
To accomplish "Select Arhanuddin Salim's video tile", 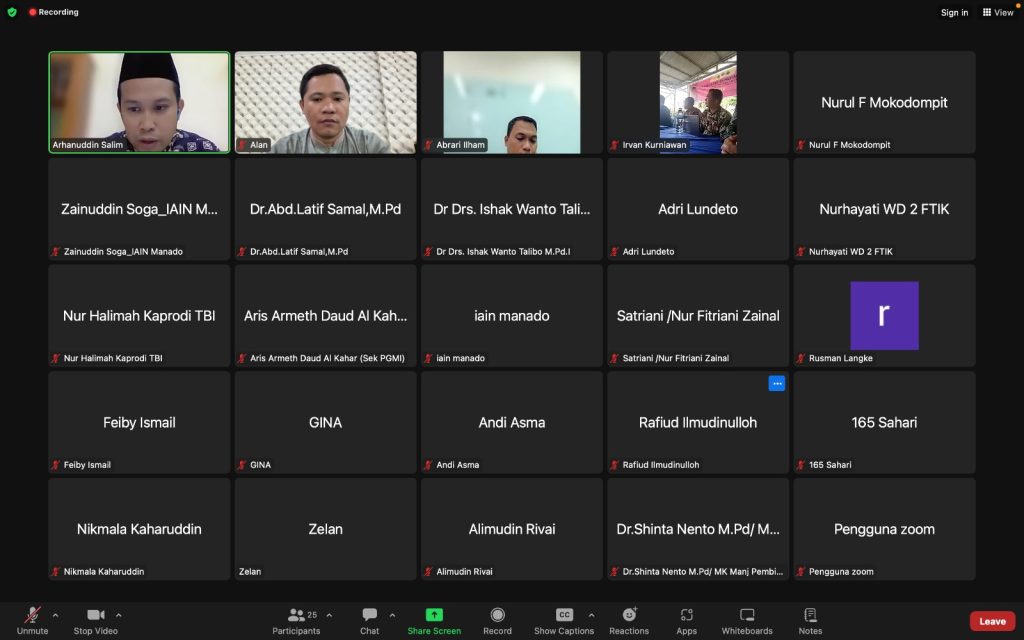I will (139, 102).
